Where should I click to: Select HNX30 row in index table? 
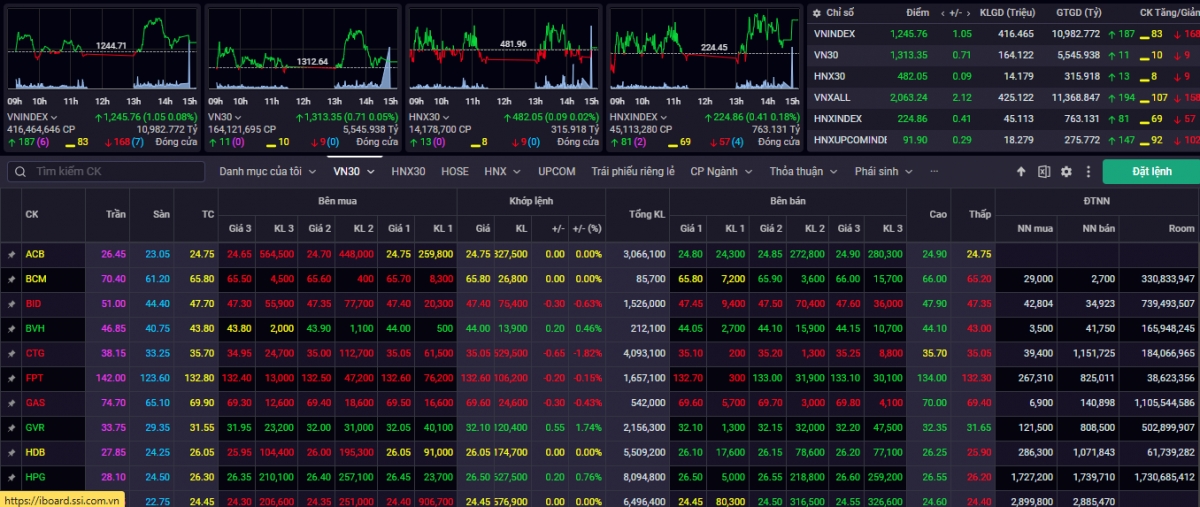[1003, 76]
